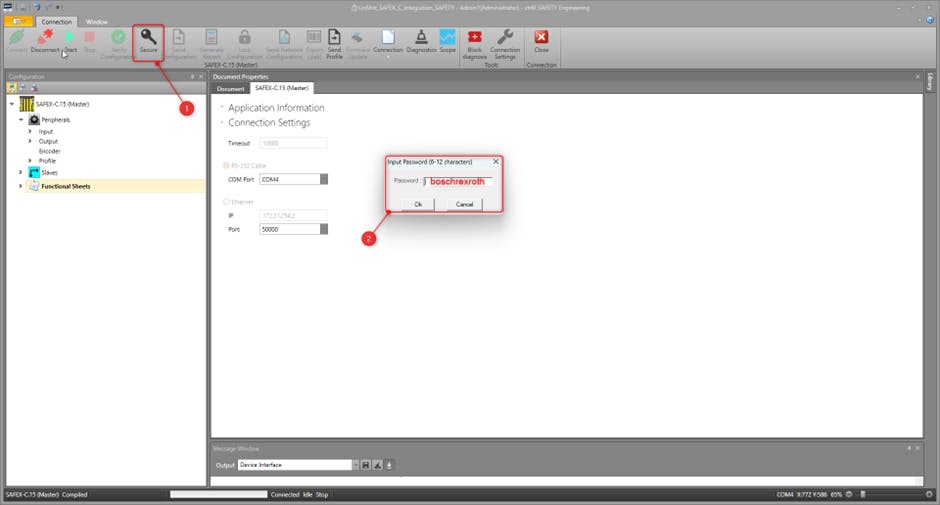
Task: Click the Password input field
Action: [457, 181]
